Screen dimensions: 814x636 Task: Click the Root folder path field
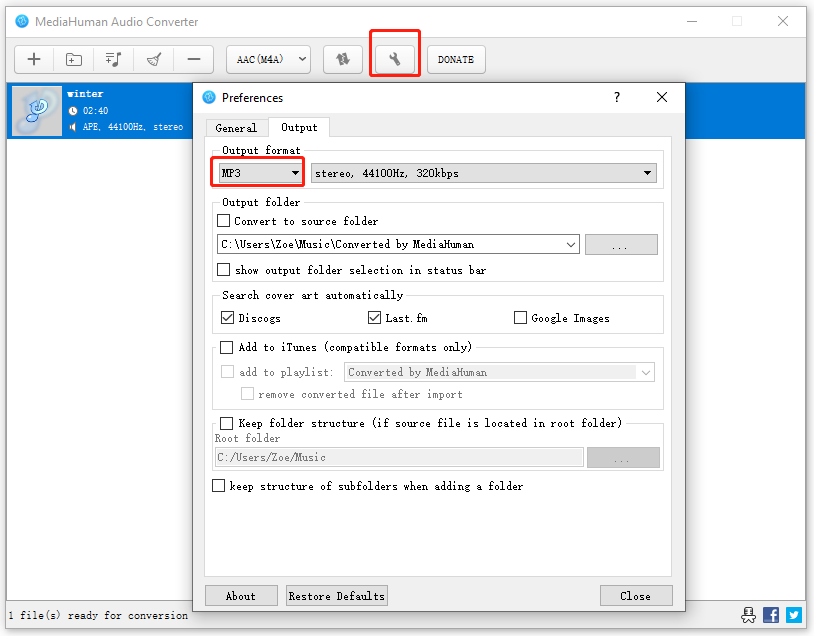(399, 457)
